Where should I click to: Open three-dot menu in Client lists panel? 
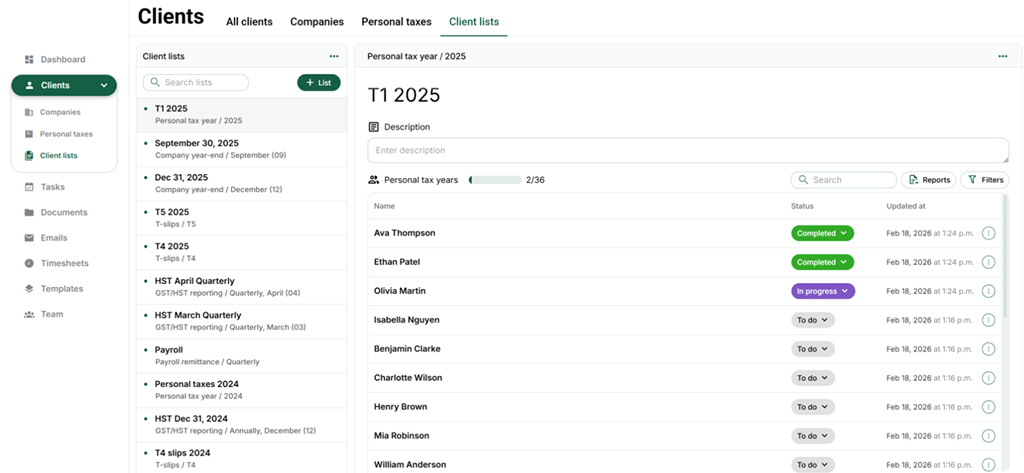(x=334, y=57)
